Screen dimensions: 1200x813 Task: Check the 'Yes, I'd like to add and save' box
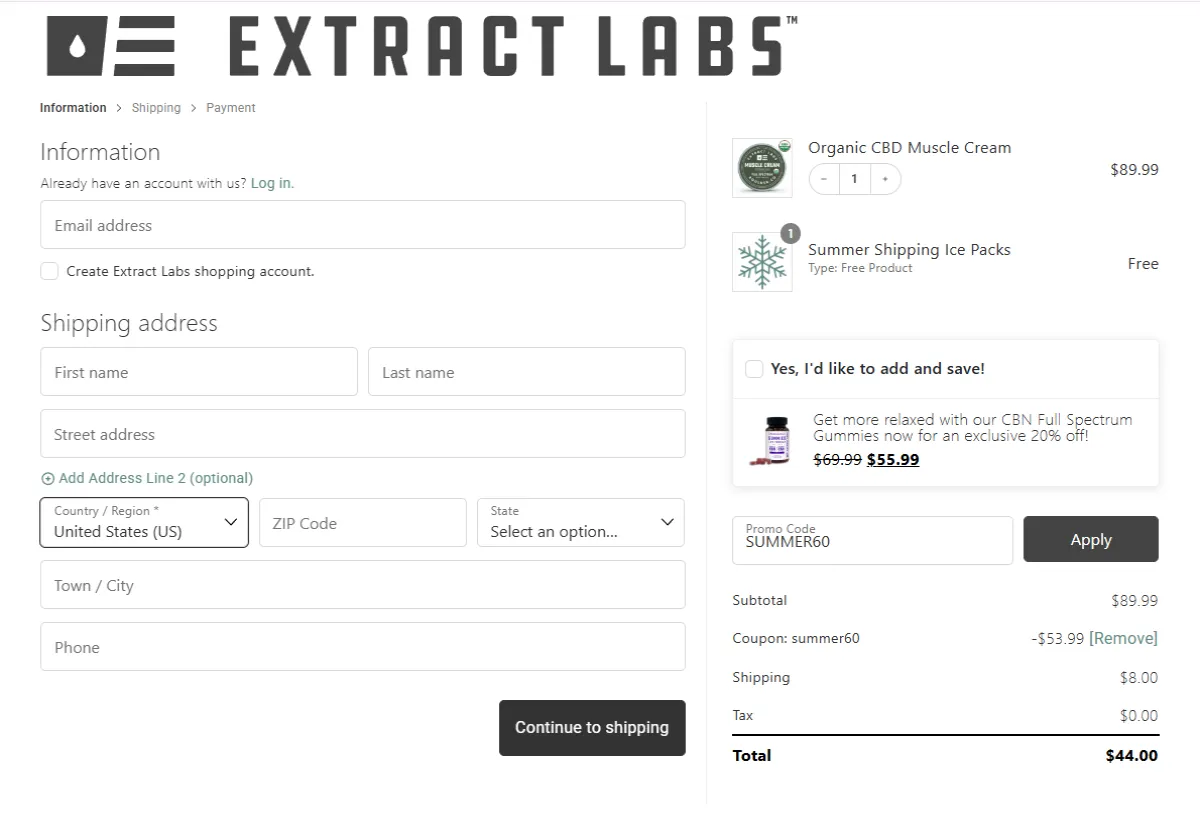click(754, 369)
